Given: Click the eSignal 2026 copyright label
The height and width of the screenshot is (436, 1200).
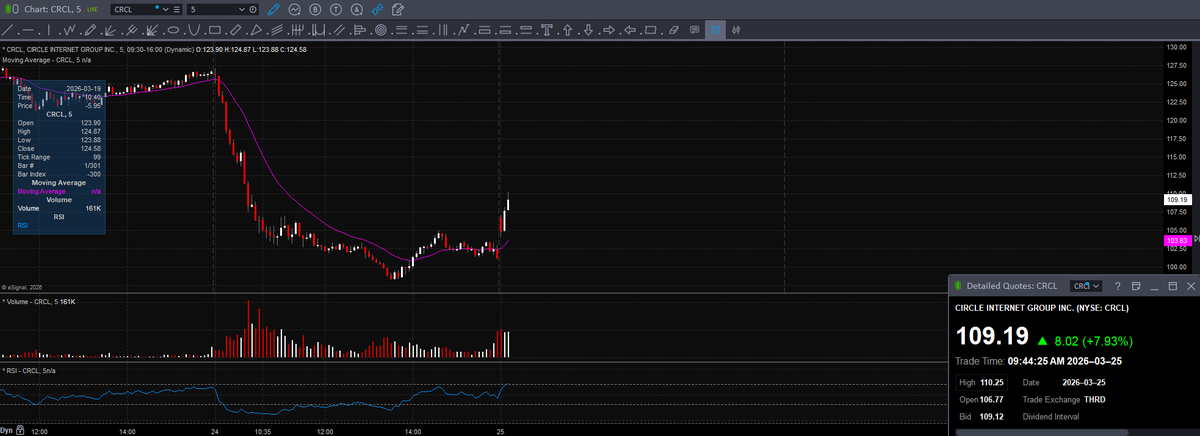Looking at the screenshot, I should 22,287.
